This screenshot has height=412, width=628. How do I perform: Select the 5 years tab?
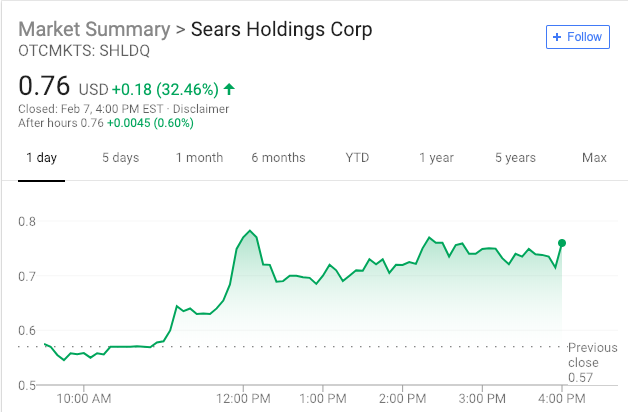click(x=515, y=158)
